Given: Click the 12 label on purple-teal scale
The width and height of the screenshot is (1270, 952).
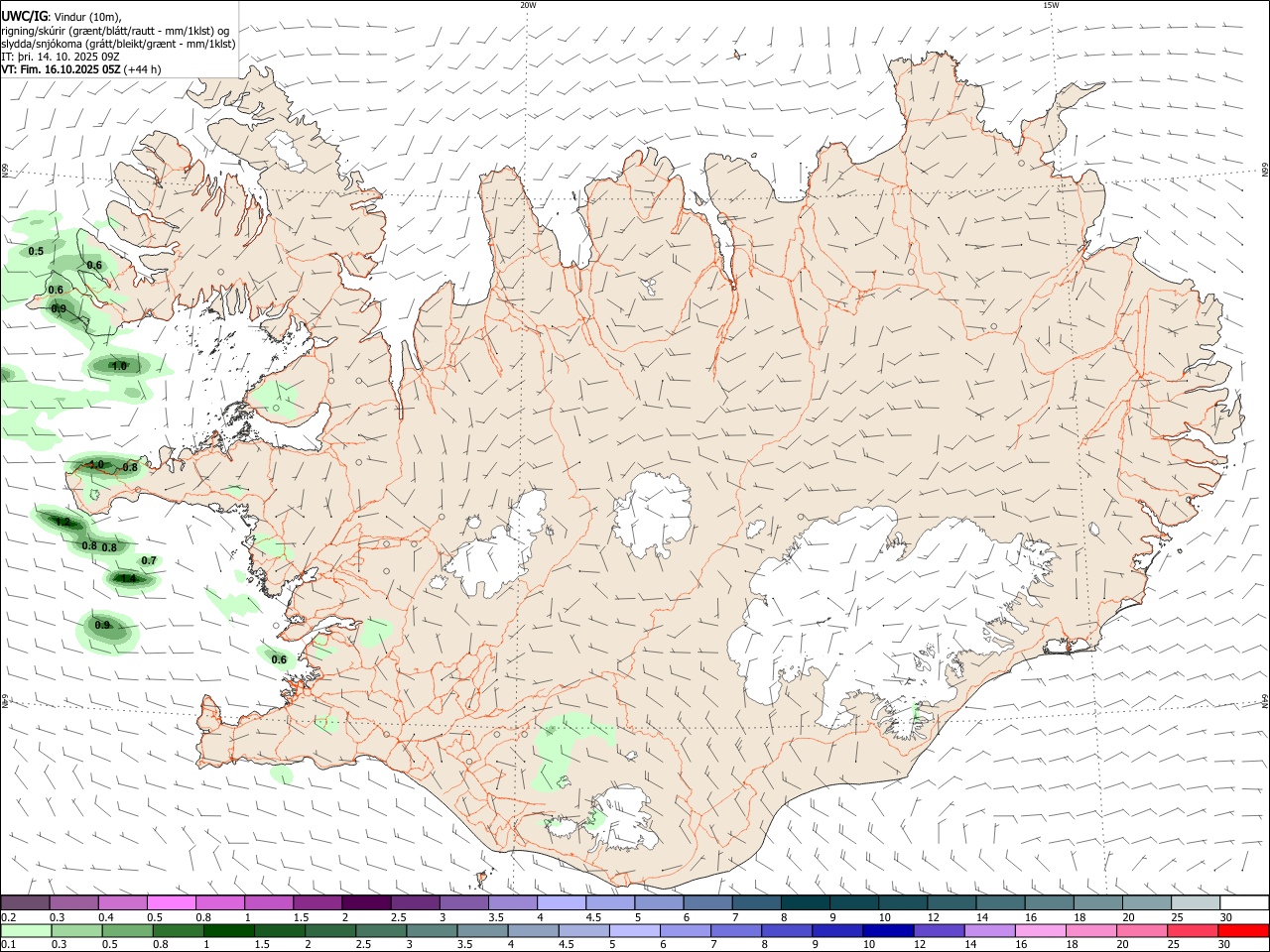Looking at the screenshot, I should point(933,917).
